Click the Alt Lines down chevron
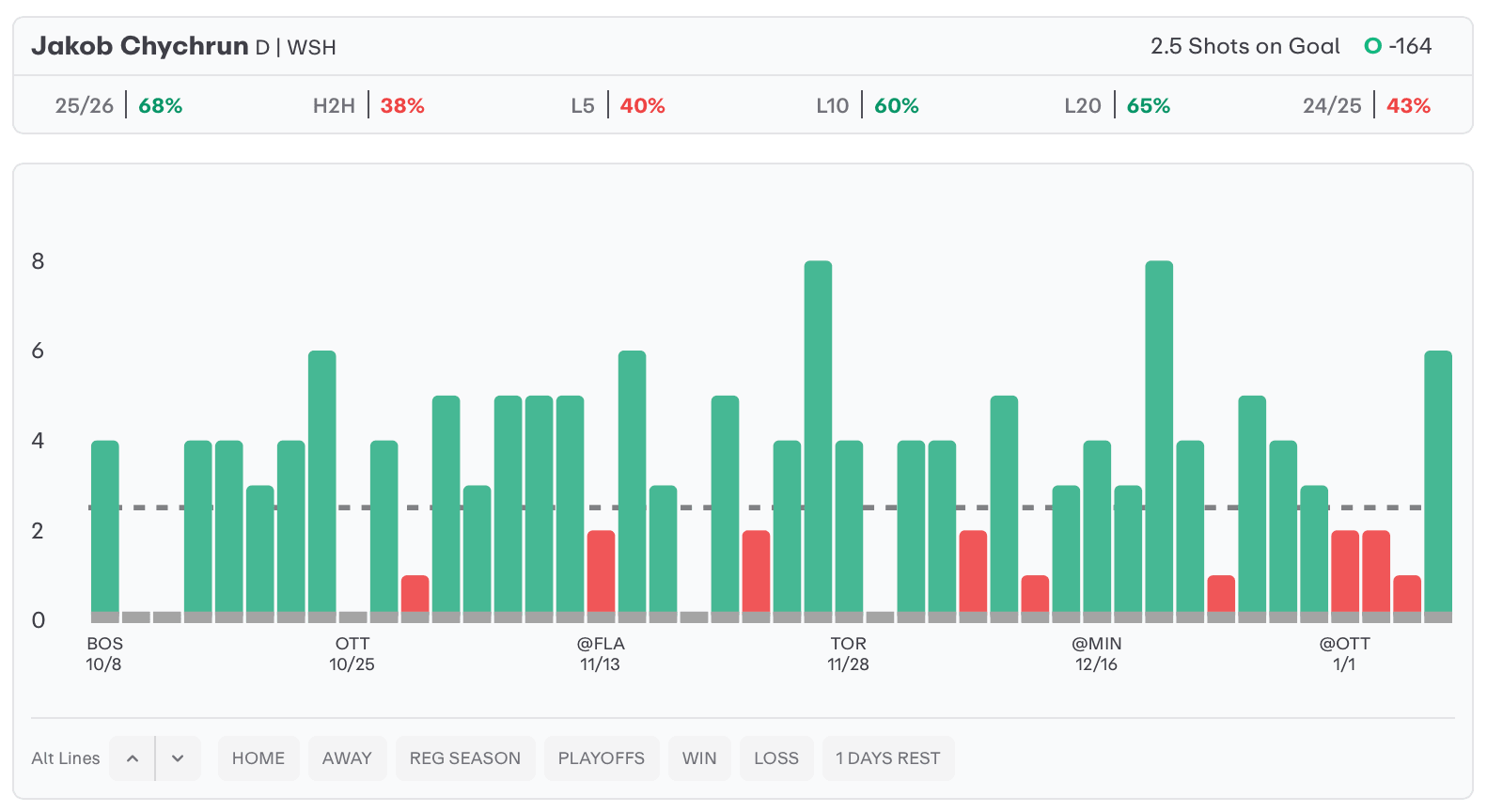 (x=178, y=758)
